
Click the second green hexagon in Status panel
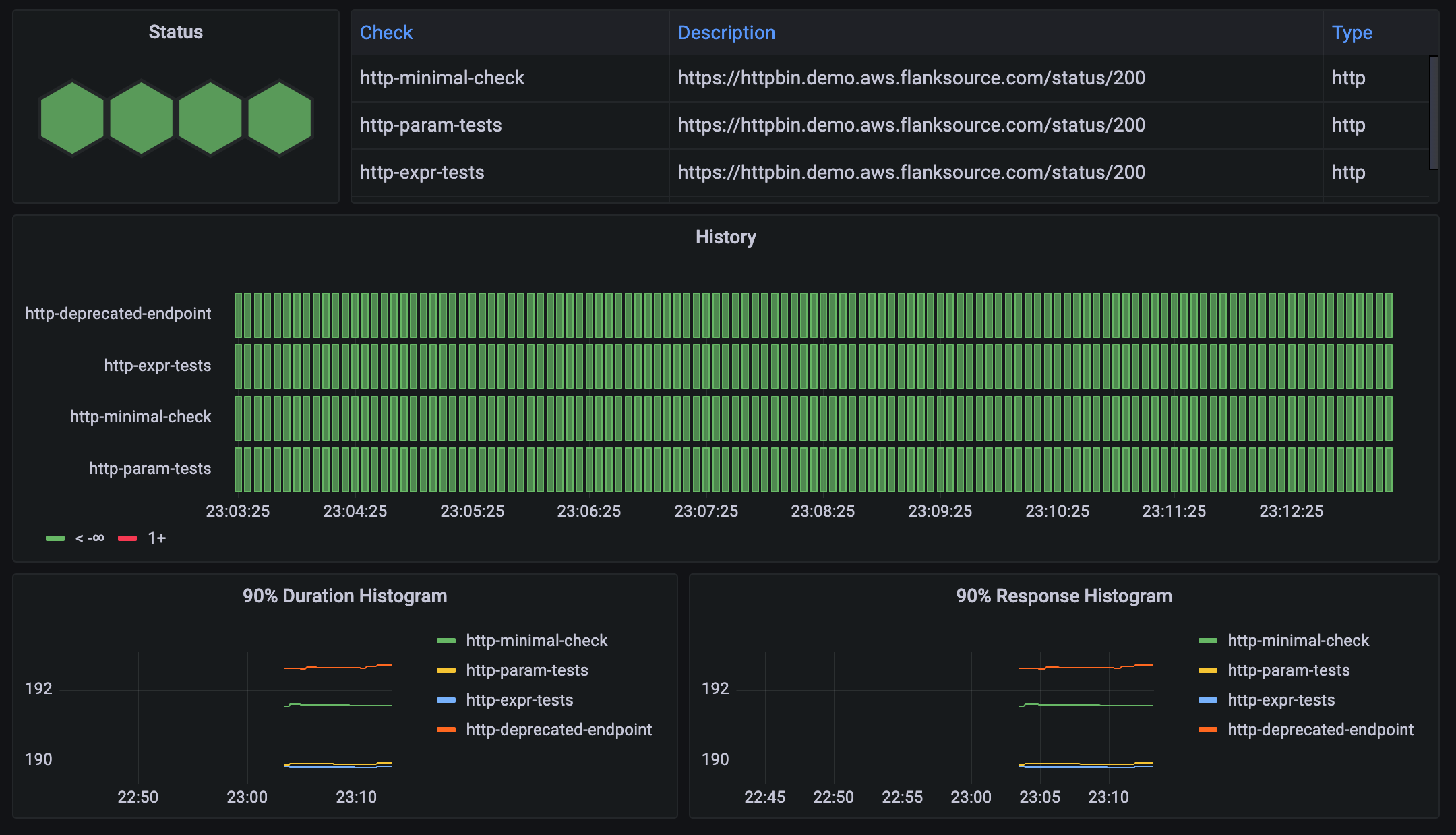[x=142, y=119]
